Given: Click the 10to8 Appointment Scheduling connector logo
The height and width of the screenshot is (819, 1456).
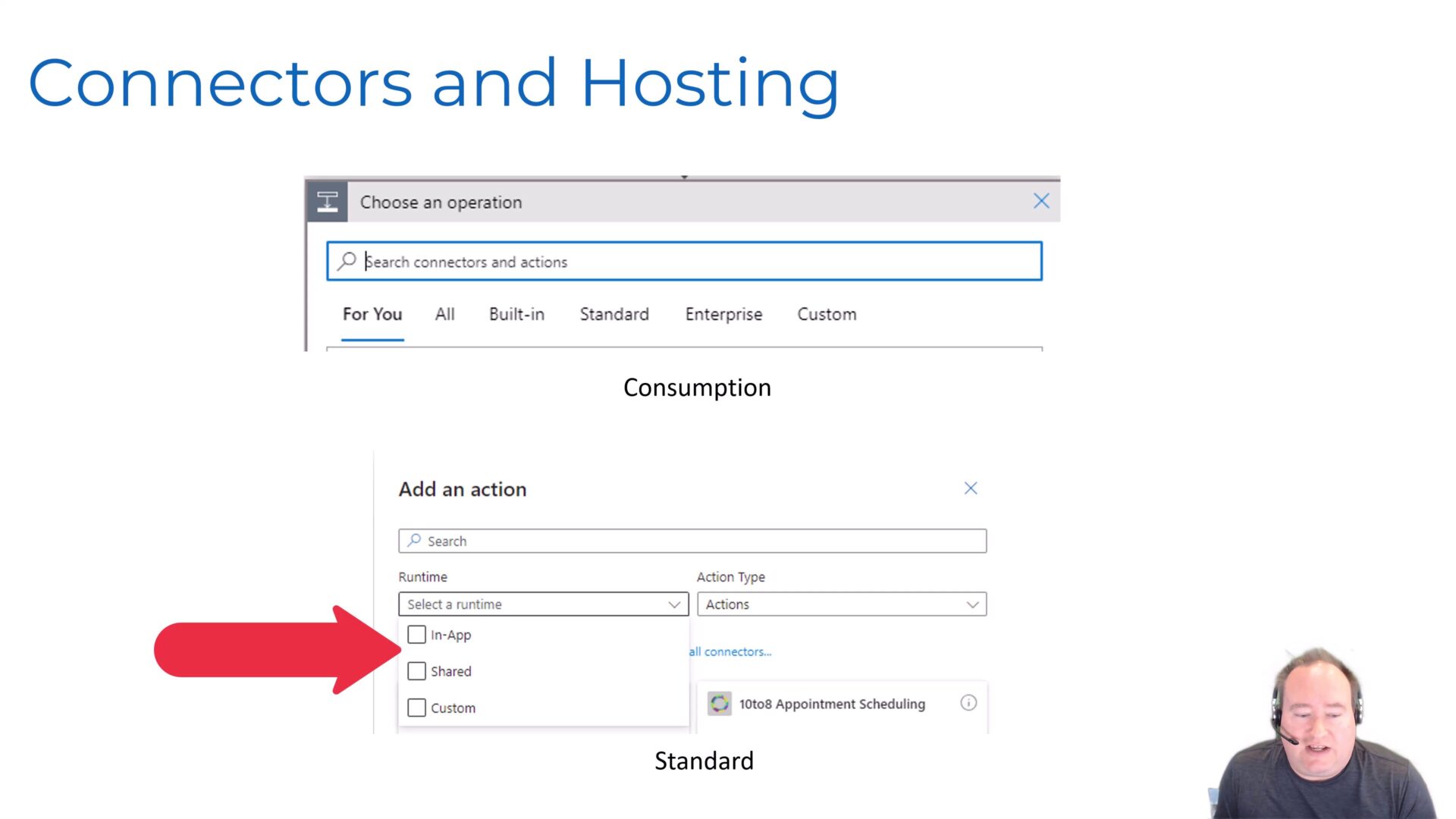Looking at the screenshot, I should 719,704.
